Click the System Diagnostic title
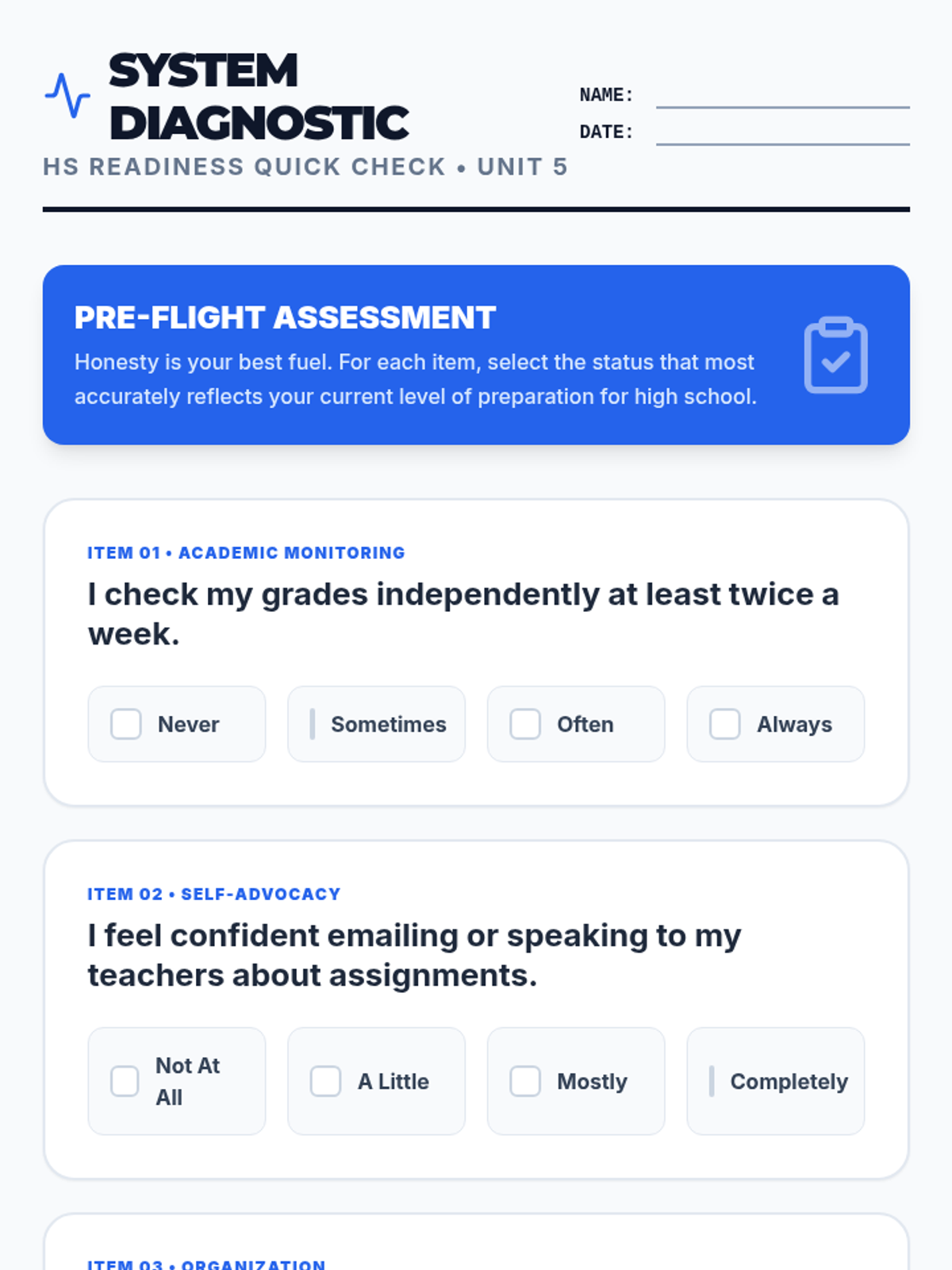The height and width of the screenshot is (1270, 952). click(259, 96)
